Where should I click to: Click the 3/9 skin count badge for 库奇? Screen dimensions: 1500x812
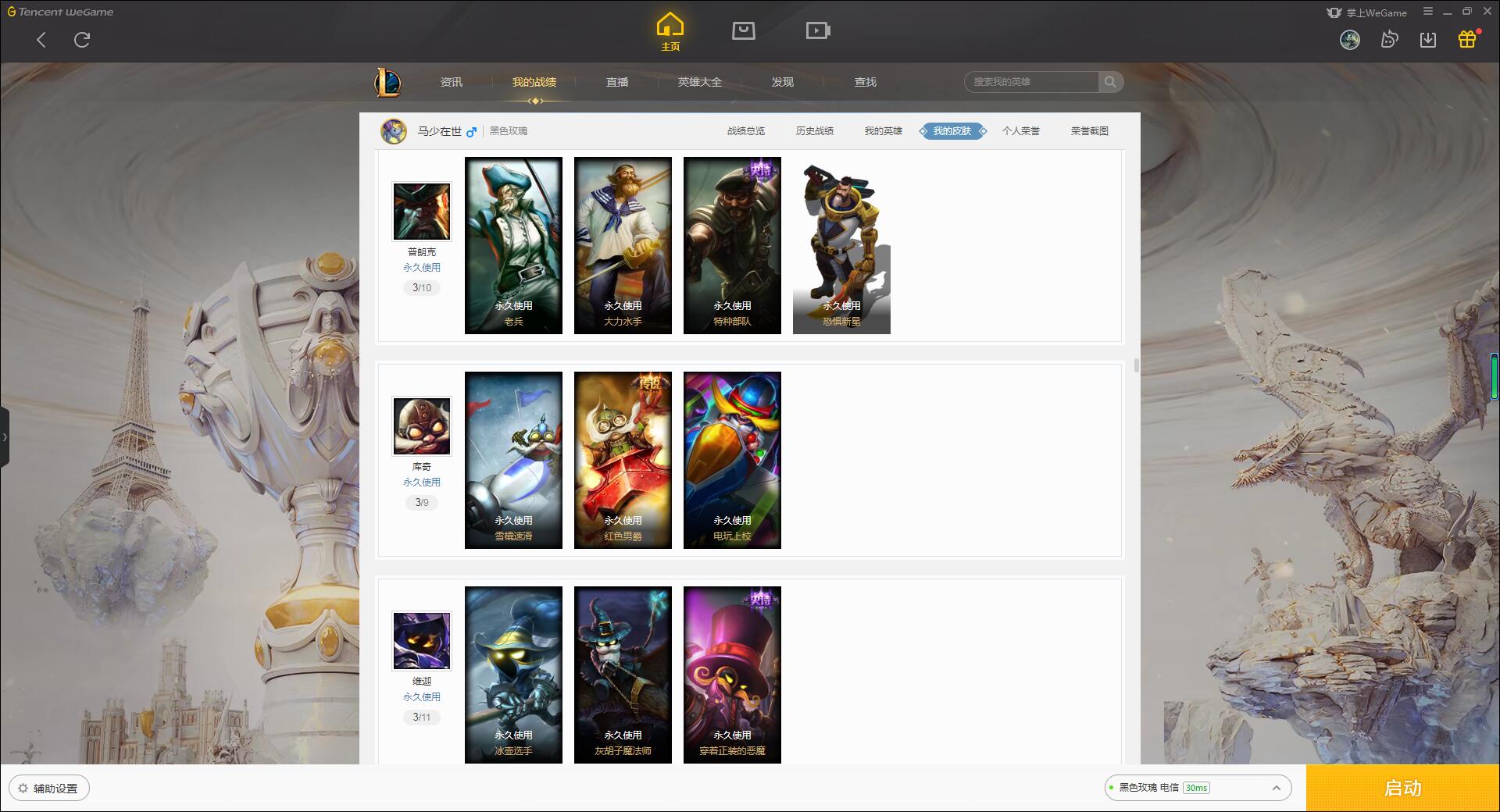click(x=422, y=503)
